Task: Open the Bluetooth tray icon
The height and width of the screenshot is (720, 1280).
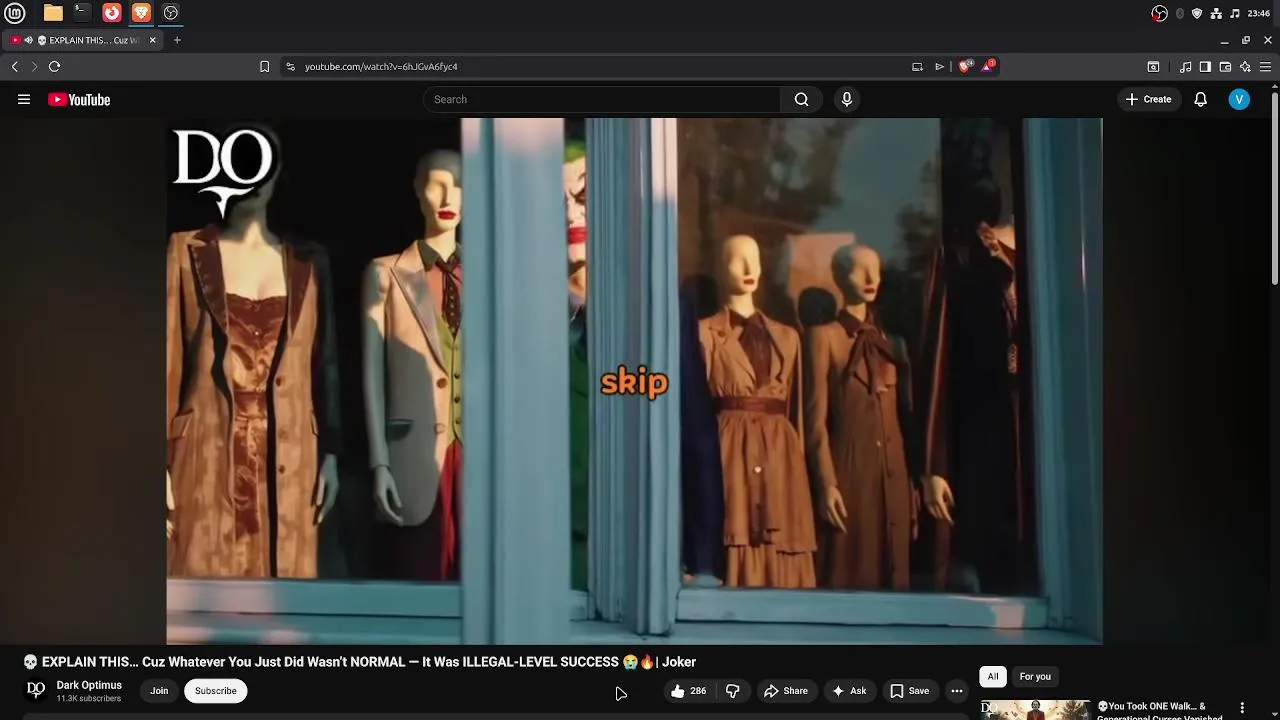Action: pyautogui.click(x=1180, y=13)
